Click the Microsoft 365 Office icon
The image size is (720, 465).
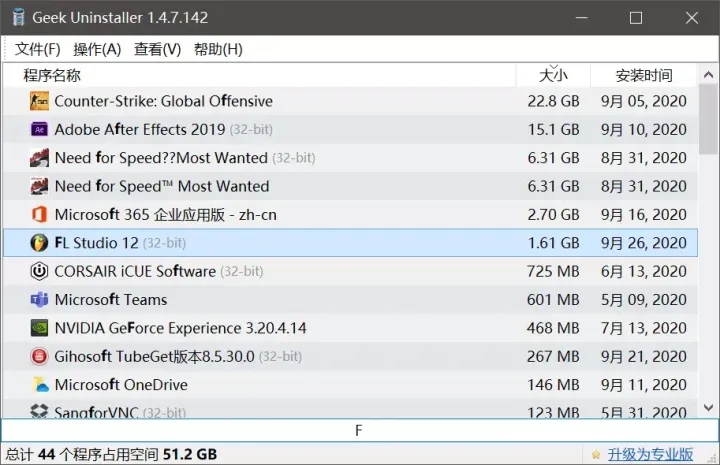point(39,214)
